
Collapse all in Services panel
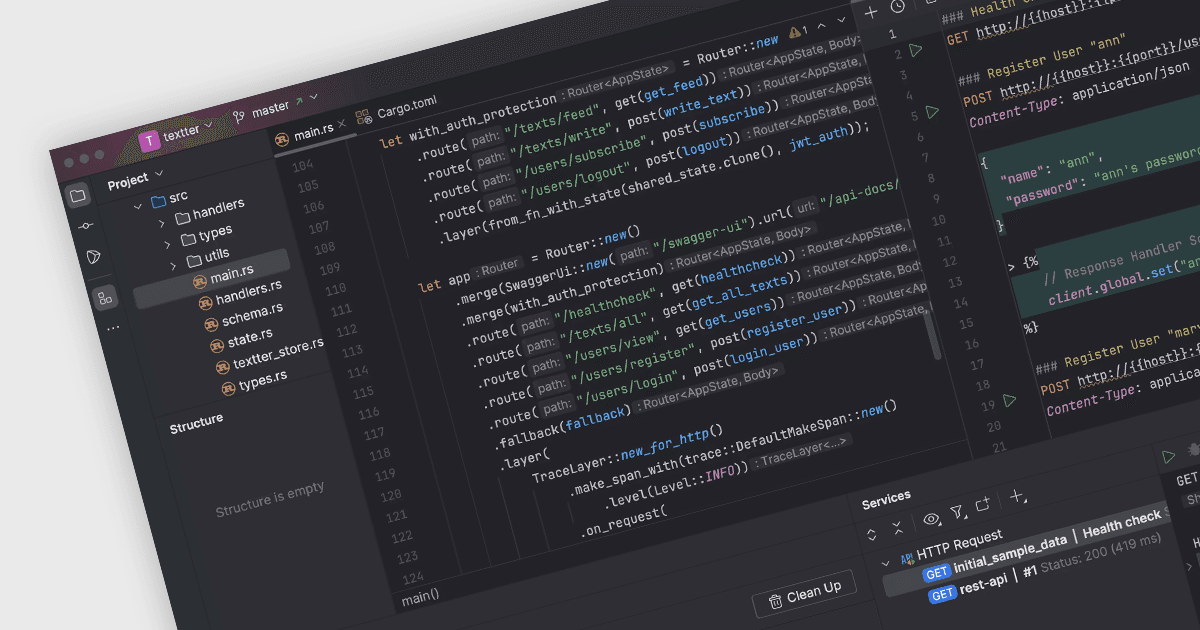coord(897,526)
